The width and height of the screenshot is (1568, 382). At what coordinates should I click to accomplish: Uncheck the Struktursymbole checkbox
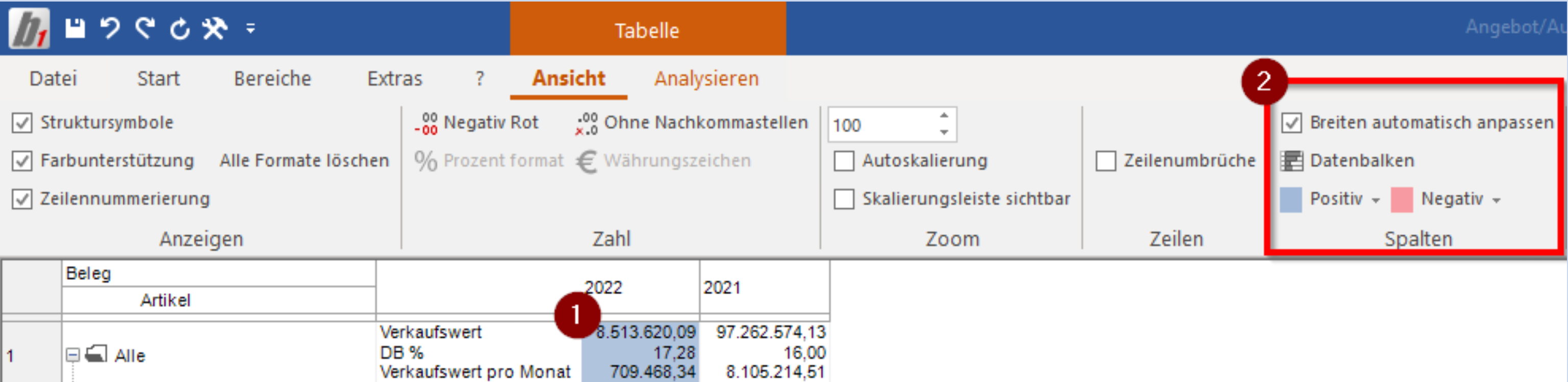click(x=22, y=123)
